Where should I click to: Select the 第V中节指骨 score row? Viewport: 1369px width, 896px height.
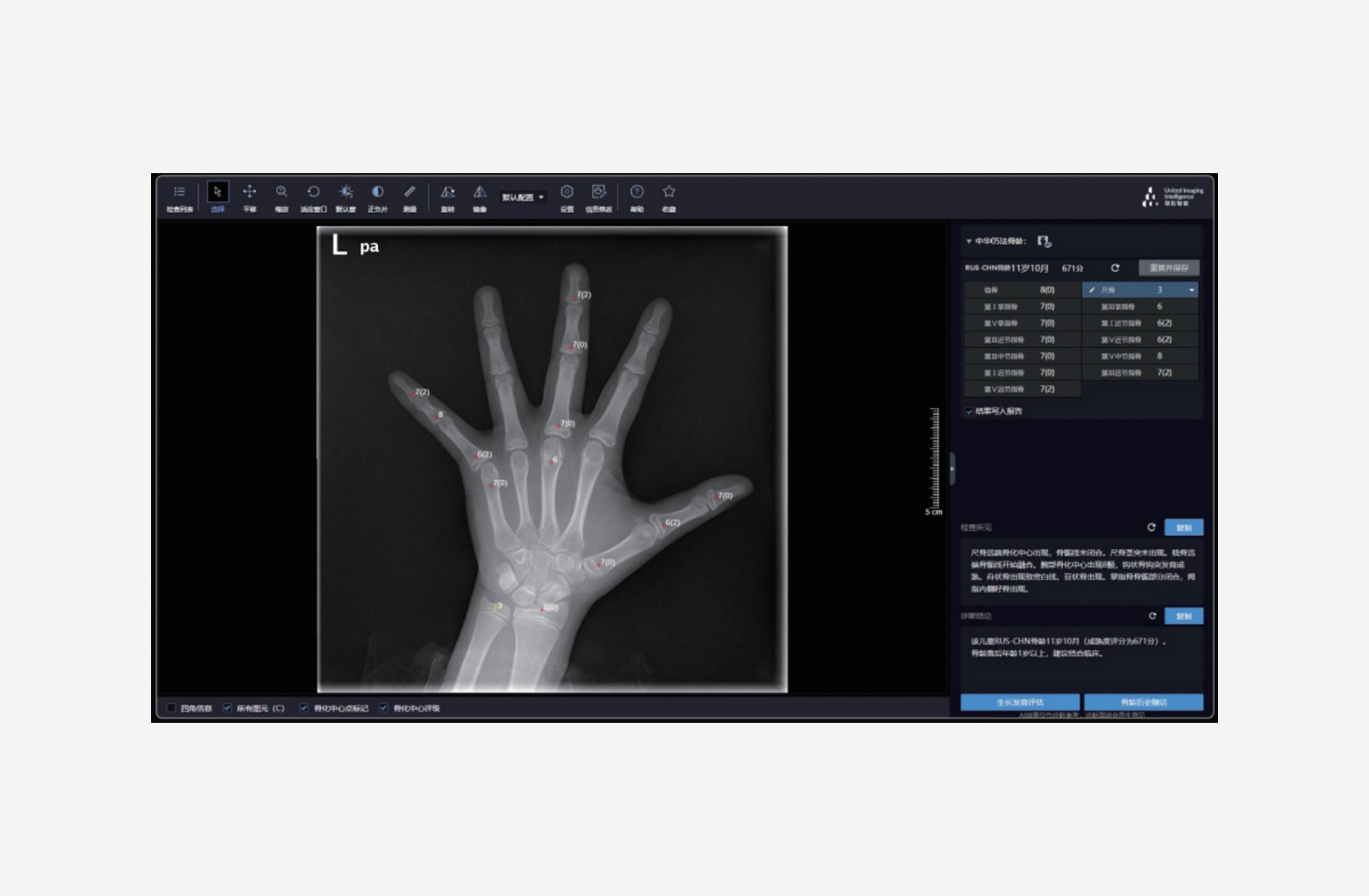(x=1139, y=356)
